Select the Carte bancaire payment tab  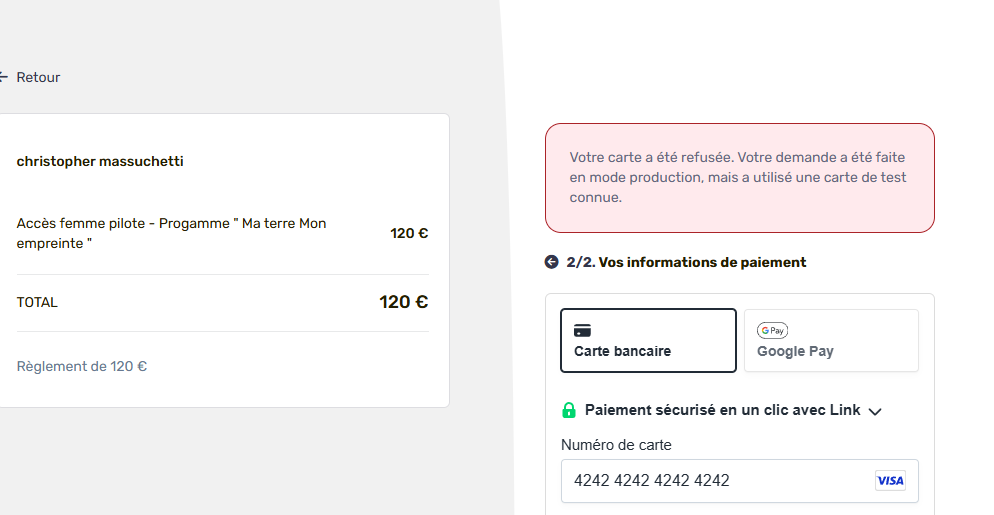click(648, 341)
